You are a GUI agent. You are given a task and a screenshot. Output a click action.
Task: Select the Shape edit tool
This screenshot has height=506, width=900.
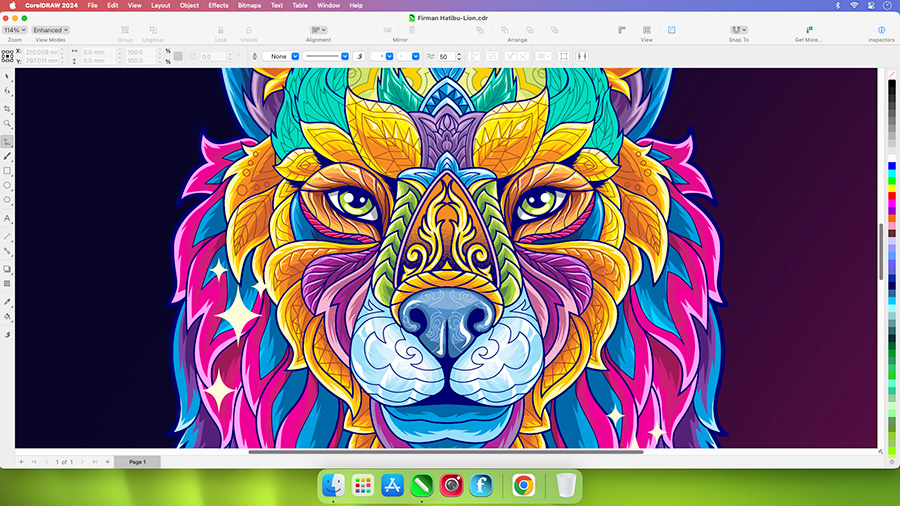7,91
